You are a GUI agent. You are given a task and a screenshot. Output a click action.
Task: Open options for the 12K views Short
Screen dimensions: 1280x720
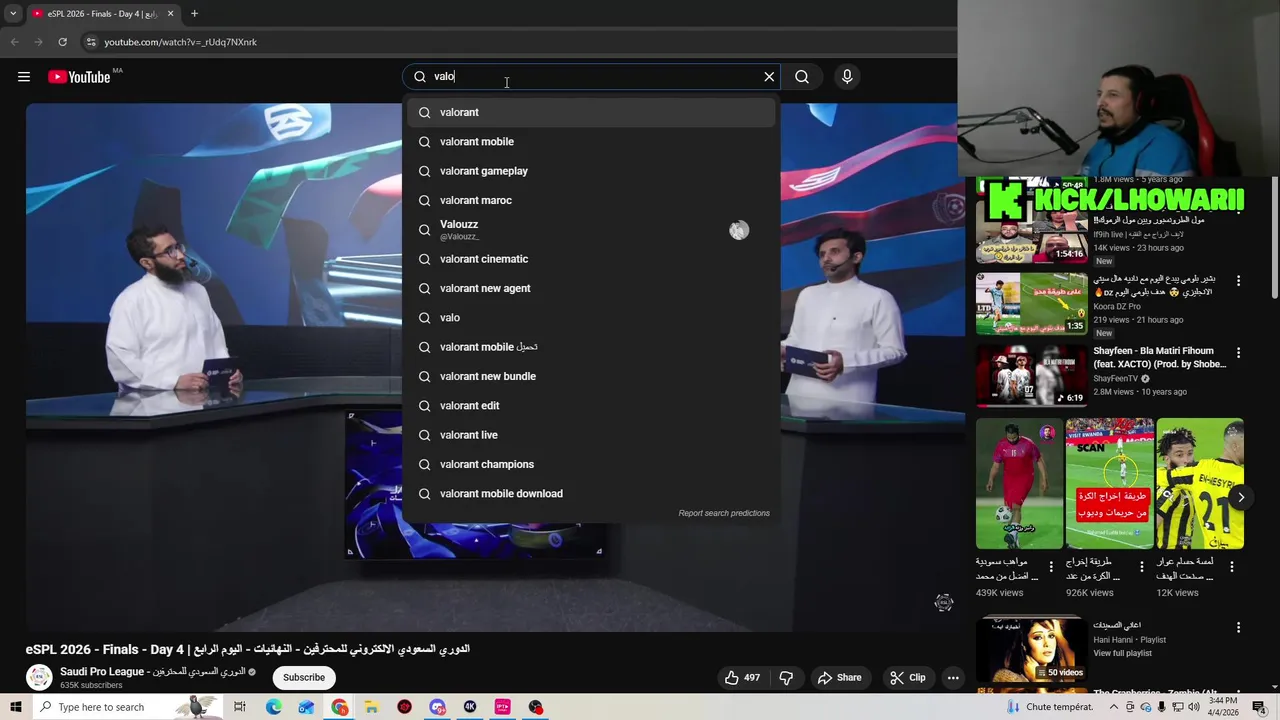pos(1231,566)
